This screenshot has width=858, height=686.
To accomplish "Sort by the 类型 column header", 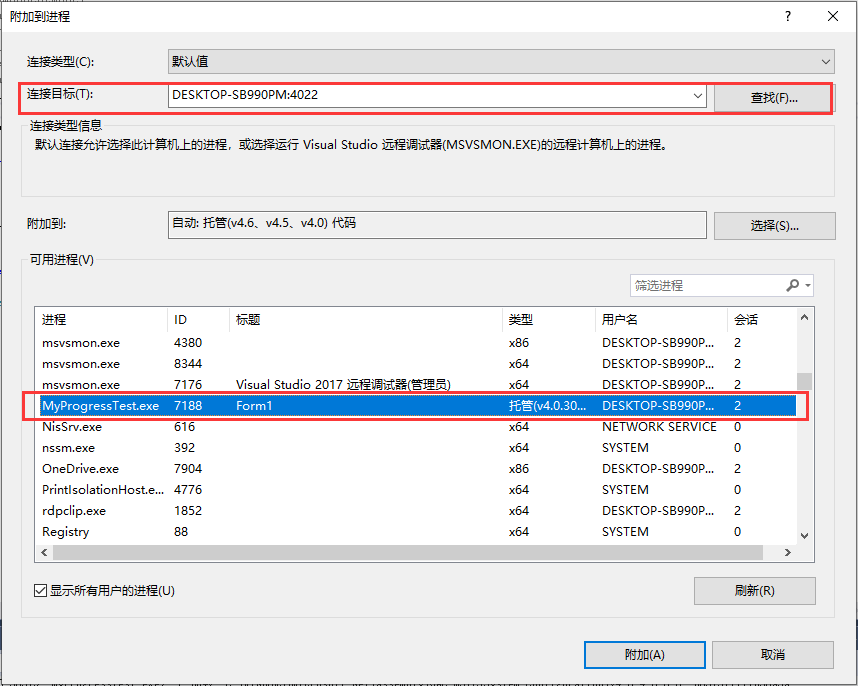I will tap(548, 319).
